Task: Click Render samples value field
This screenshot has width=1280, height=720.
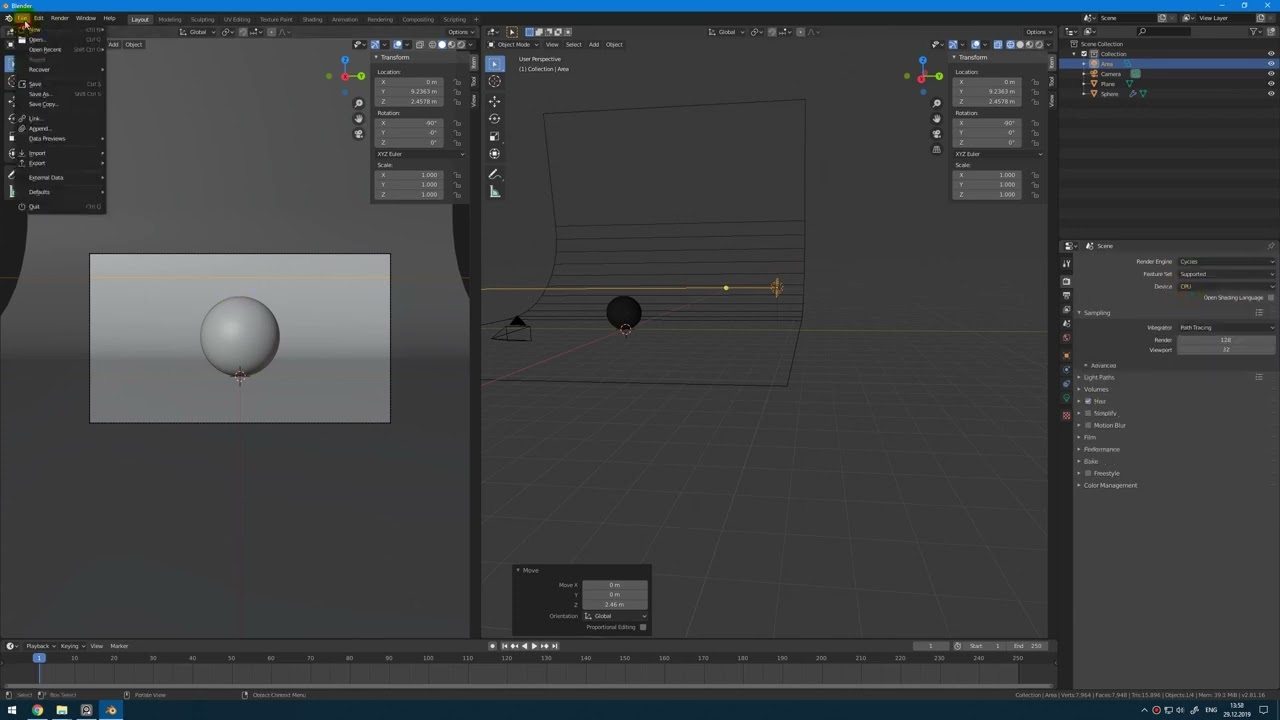Action: (x=1226, y=340)
